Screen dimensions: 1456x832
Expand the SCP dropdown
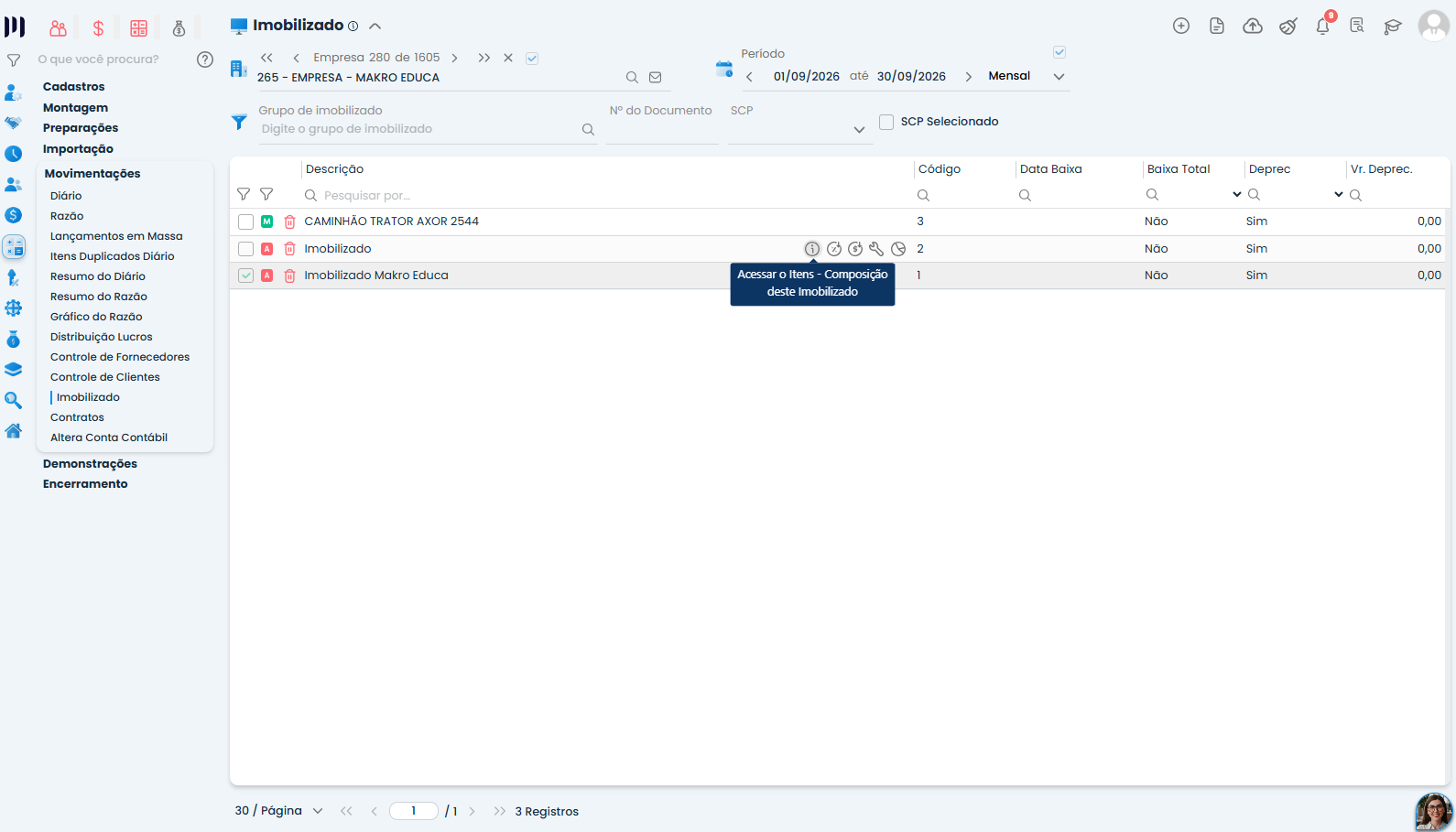click(x=799, y=129)
